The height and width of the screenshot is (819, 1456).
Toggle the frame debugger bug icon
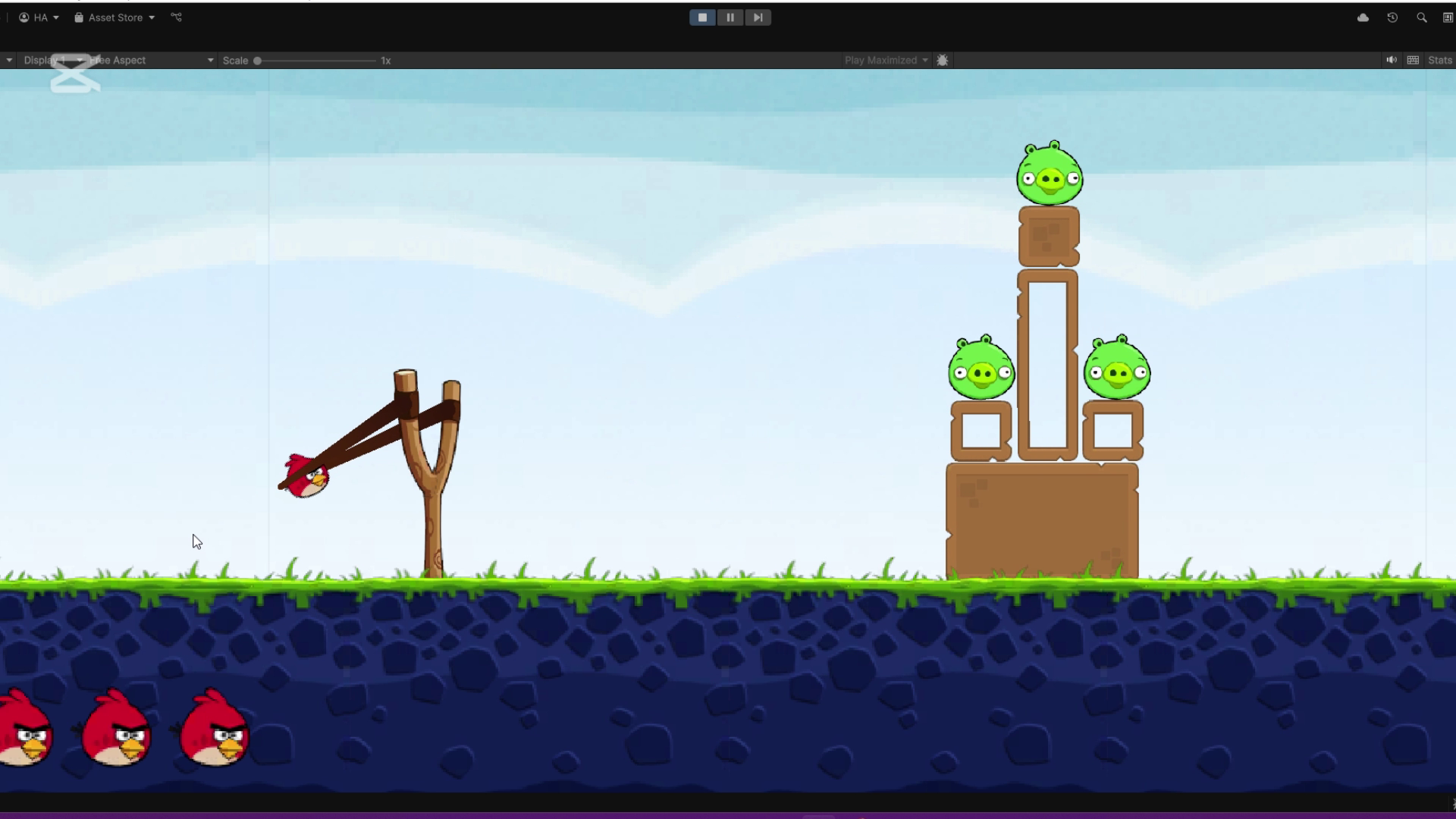[943, 60]
